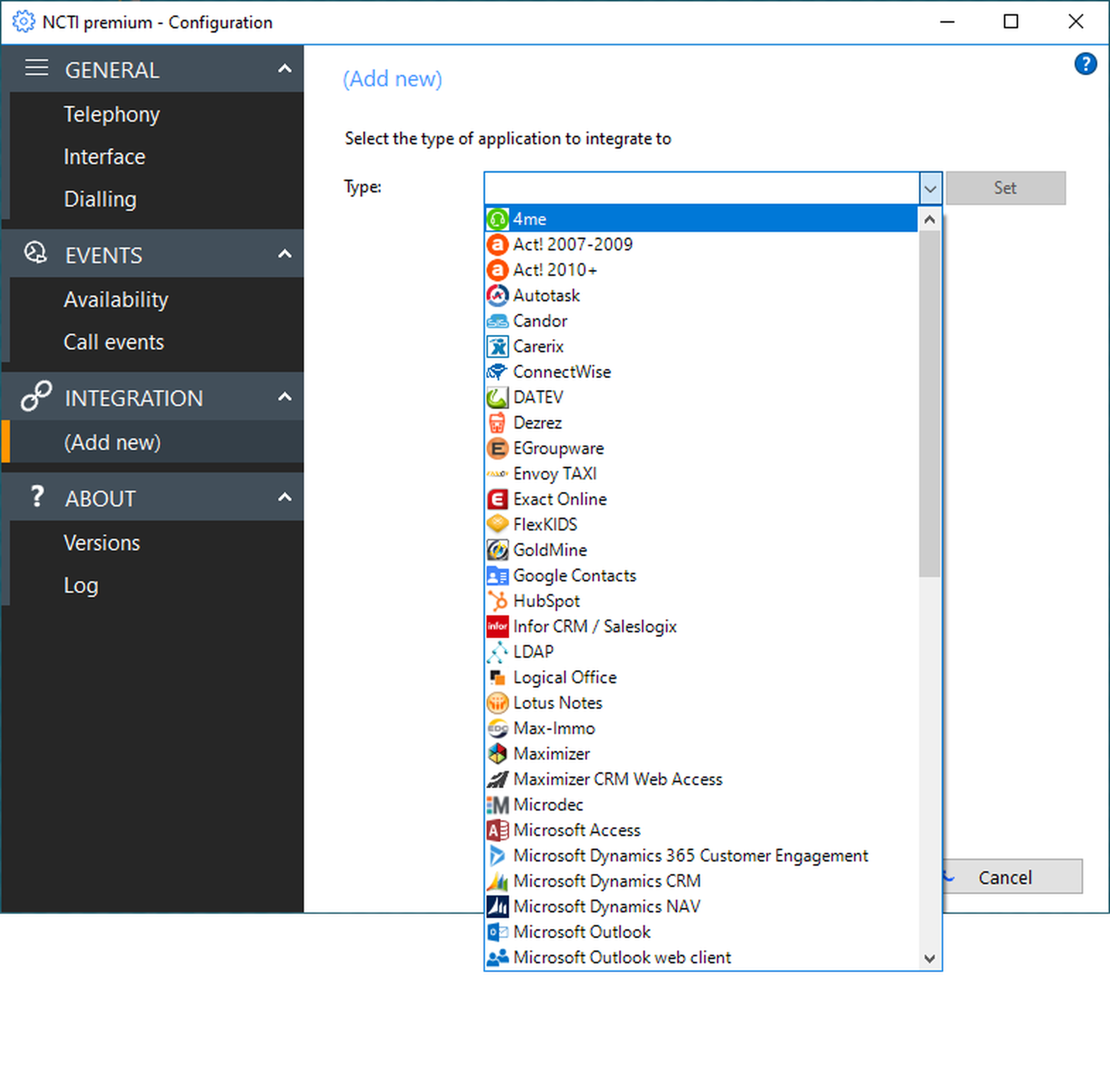Open the Versions page under About
The width and height of the screenshot is (1110, 1092).
click(x=102, y=542)
